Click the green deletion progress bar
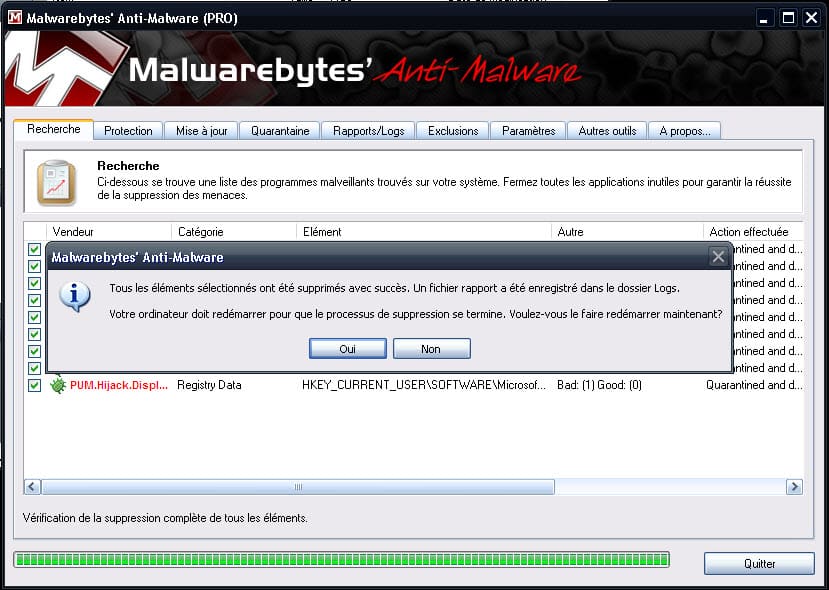Viewport: 829px width, 590px height. tap(342, 559)
